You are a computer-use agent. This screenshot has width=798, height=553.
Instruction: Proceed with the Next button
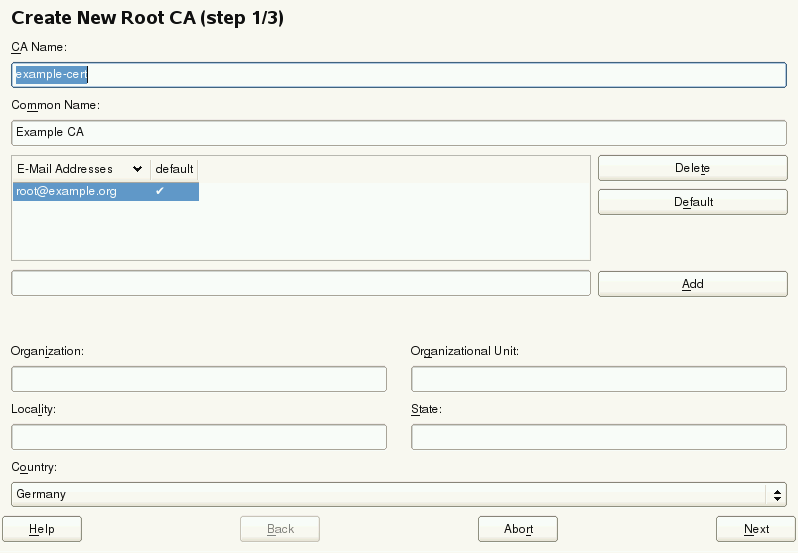756,529
